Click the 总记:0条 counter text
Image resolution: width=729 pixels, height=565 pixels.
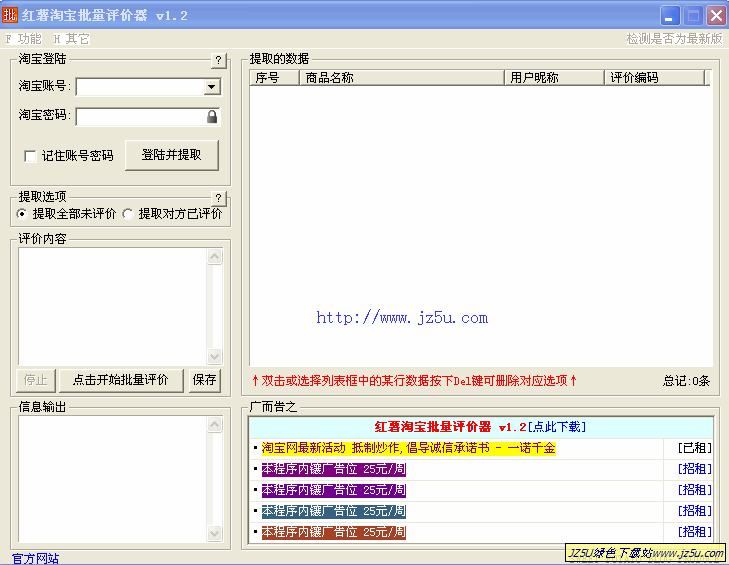[x=686, y=381]
